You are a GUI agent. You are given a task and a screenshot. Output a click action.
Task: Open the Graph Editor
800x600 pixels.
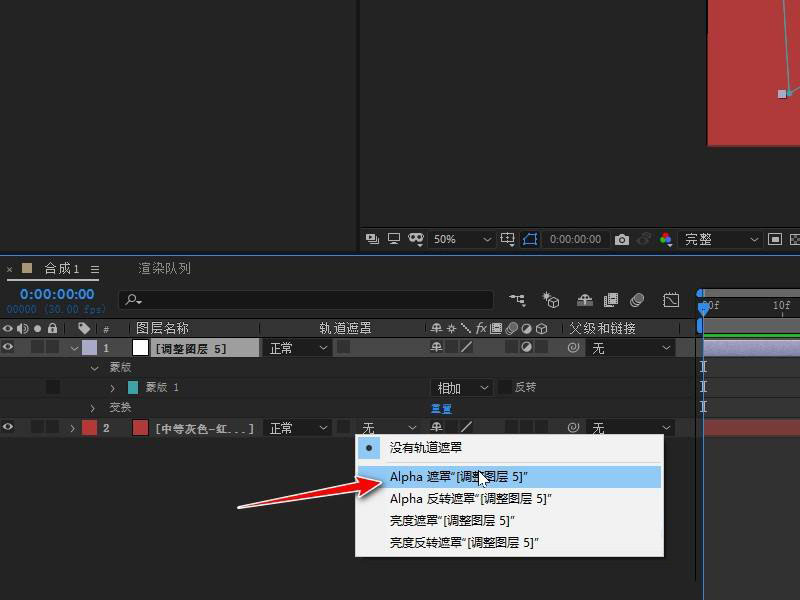(671, 300)
